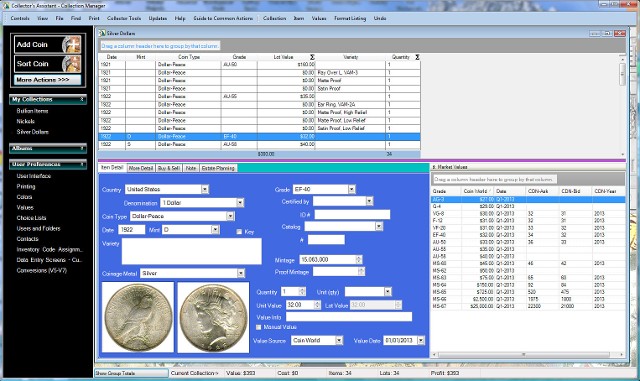The height and width of the screenshot is (381, 640).
Task: Click the Lot Value column sum sigma icon
Action: (312, 57)
